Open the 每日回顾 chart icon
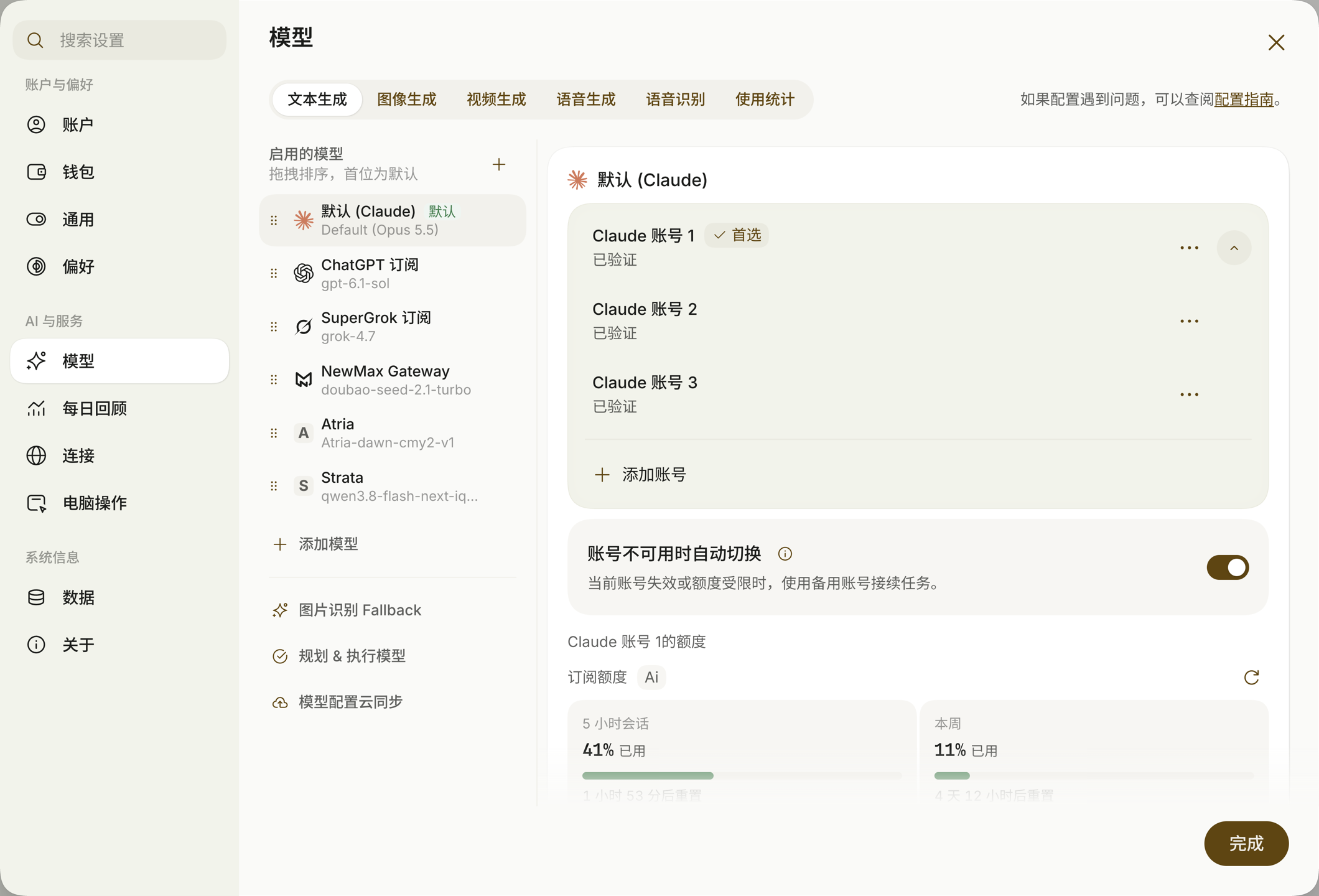This screenshot has height=896, width=1319. pos(36,408)
